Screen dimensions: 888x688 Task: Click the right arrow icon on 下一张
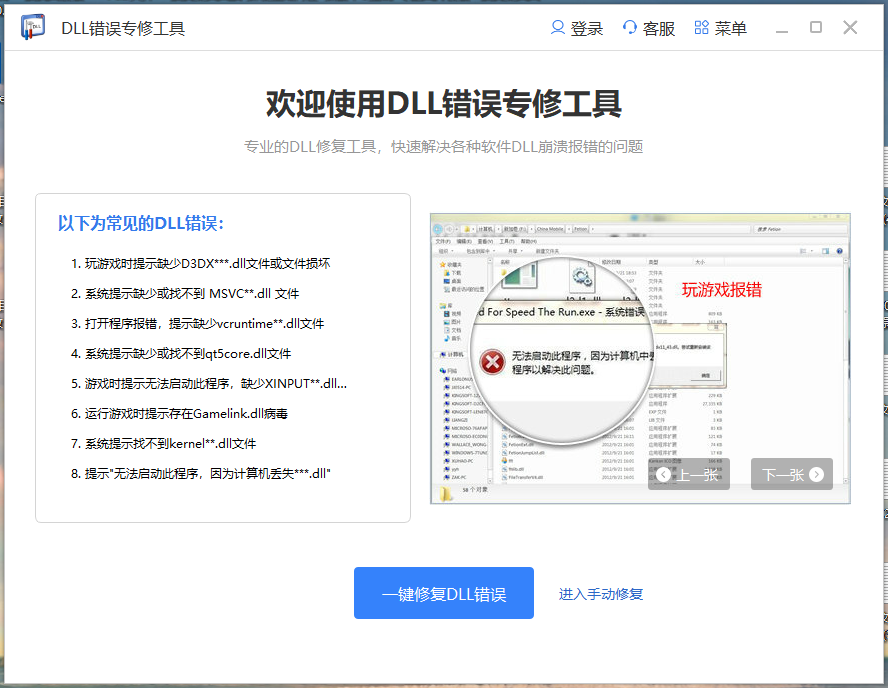[x=816, y=475]
